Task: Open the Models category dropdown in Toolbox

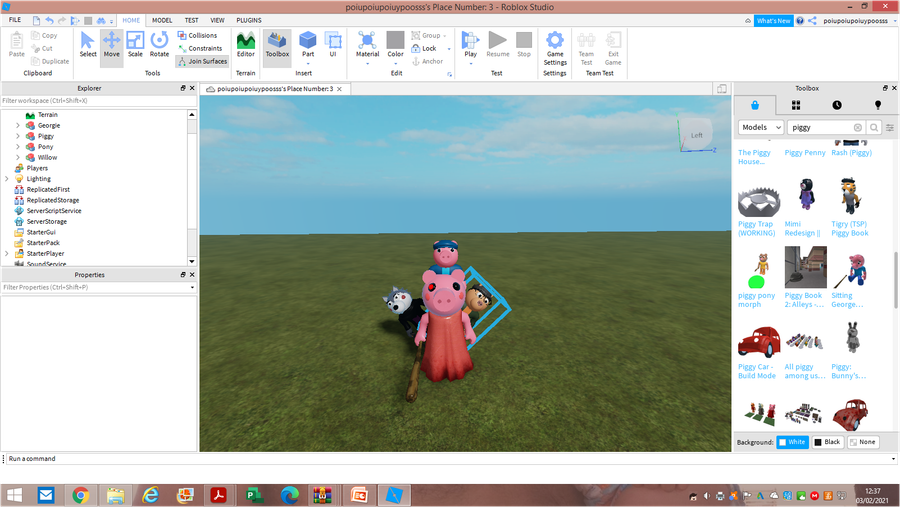Action: [761, 127]
